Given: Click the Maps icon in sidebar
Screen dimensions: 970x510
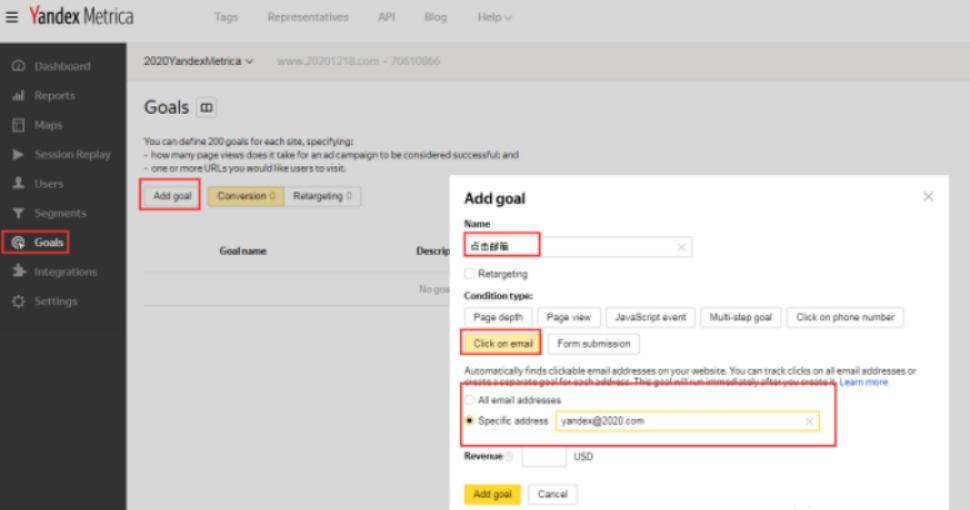Looking at the screenshot, I should 19,125.
